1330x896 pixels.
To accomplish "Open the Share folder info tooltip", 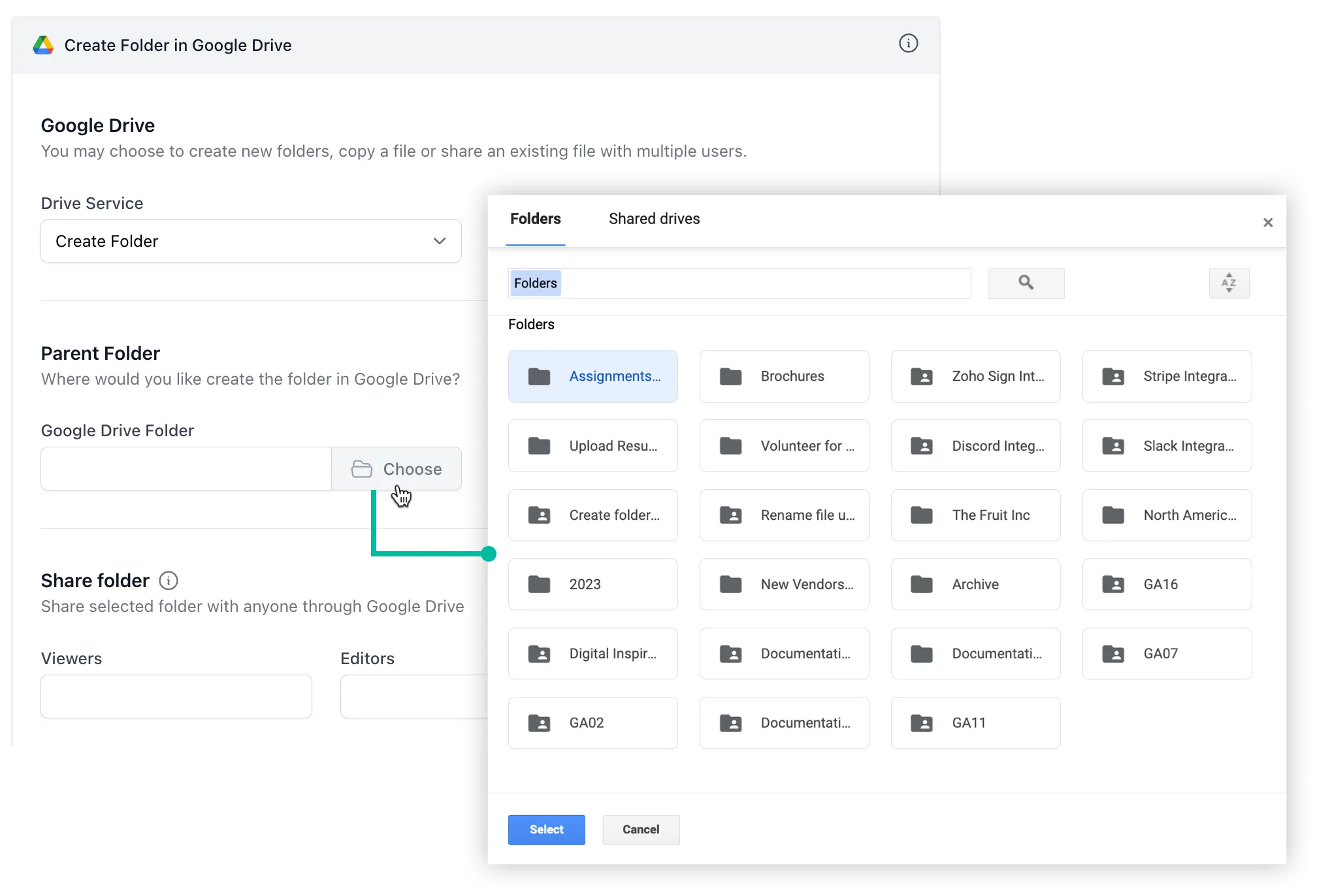I will (x=169, y=580).
